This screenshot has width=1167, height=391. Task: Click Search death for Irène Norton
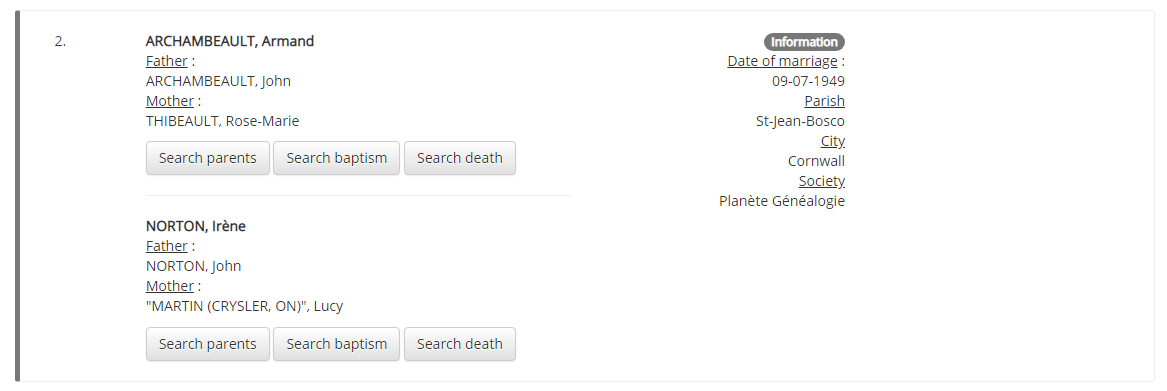click(x=460, y=344)
